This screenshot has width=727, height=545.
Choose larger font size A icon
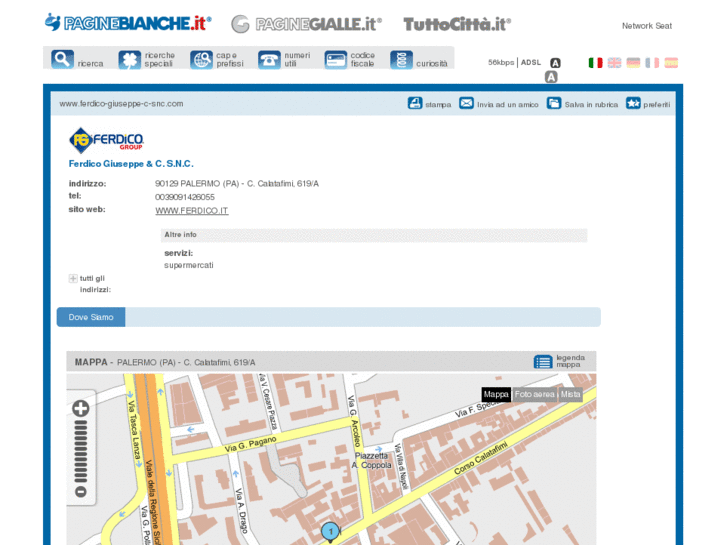(551, 77)
